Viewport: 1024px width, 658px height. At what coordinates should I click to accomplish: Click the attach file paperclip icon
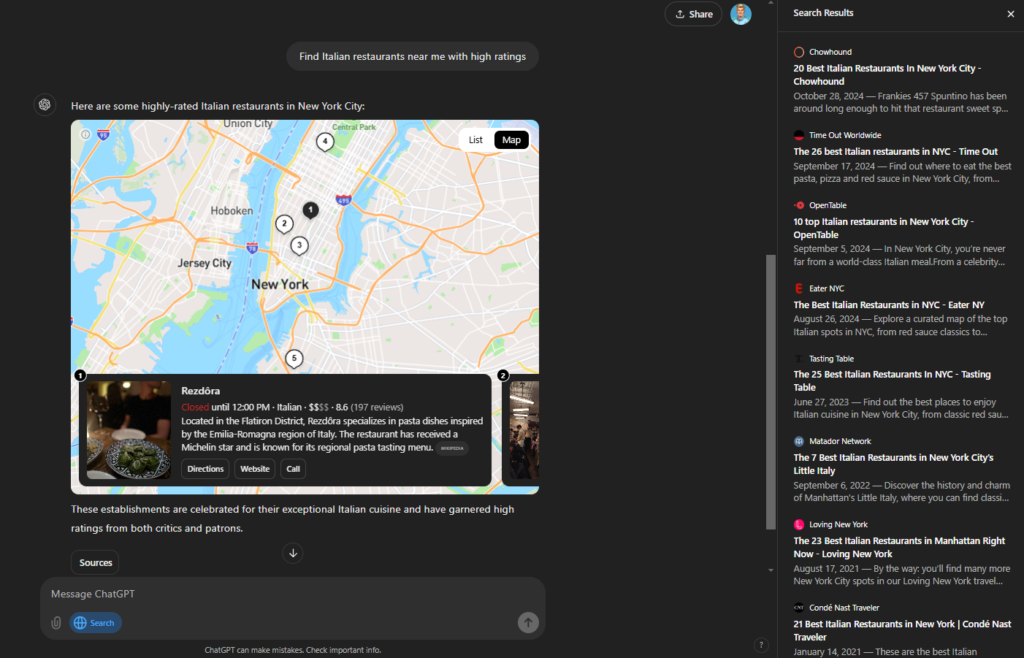click(x=56, y=623)
